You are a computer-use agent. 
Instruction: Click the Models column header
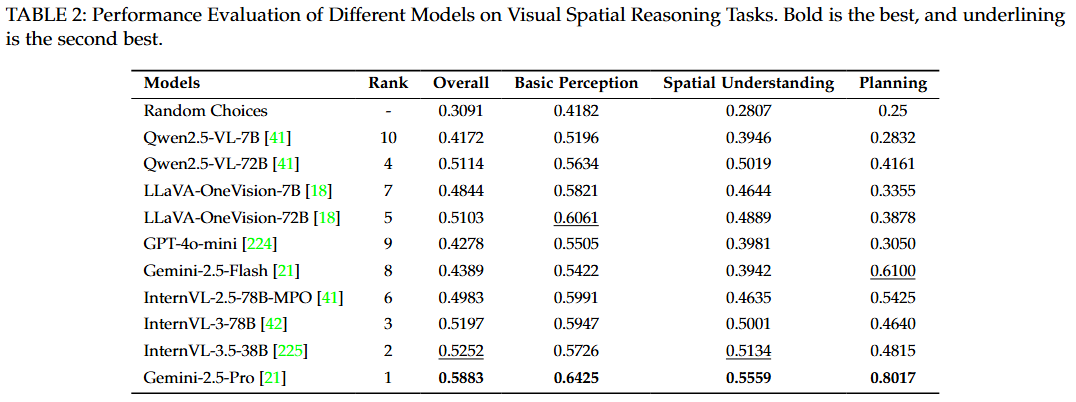coord(172,84)
